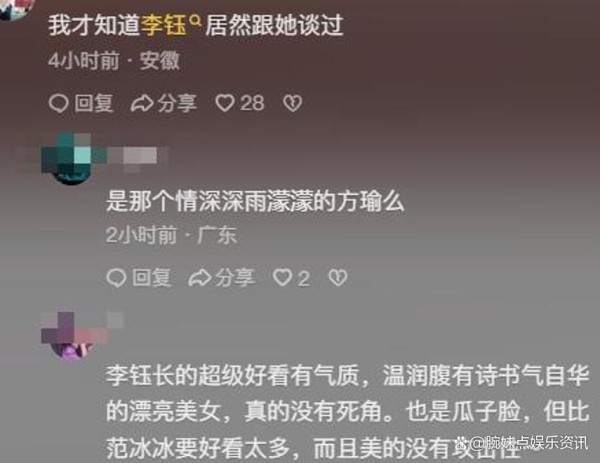
Task: Click the share arrow icon on the 安徽 comment
Action: (142, 103)
